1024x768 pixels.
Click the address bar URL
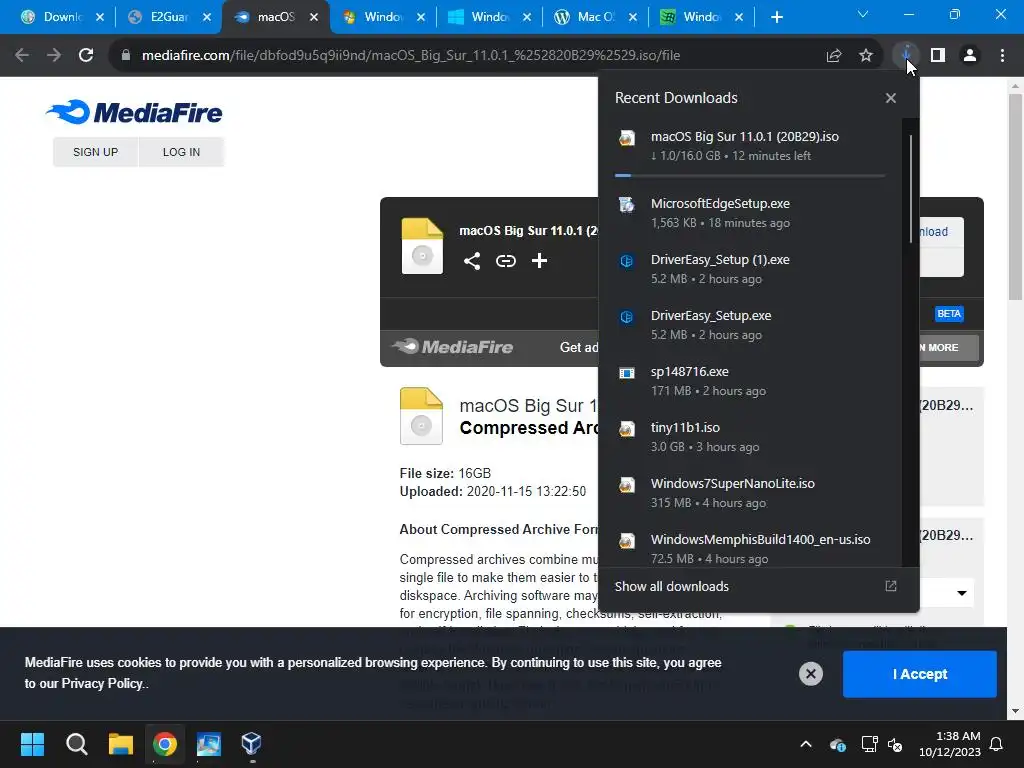(411, 56)
